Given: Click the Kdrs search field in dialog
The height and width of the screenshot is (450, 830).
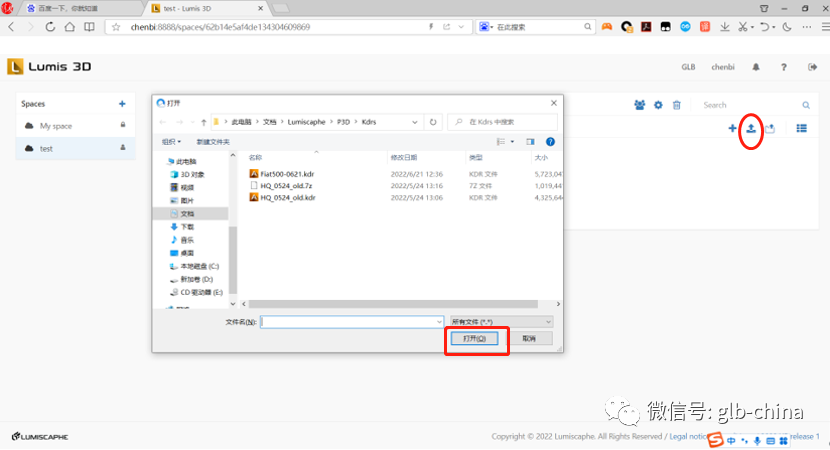Looking at the screenshot, I should pos(502,122).
